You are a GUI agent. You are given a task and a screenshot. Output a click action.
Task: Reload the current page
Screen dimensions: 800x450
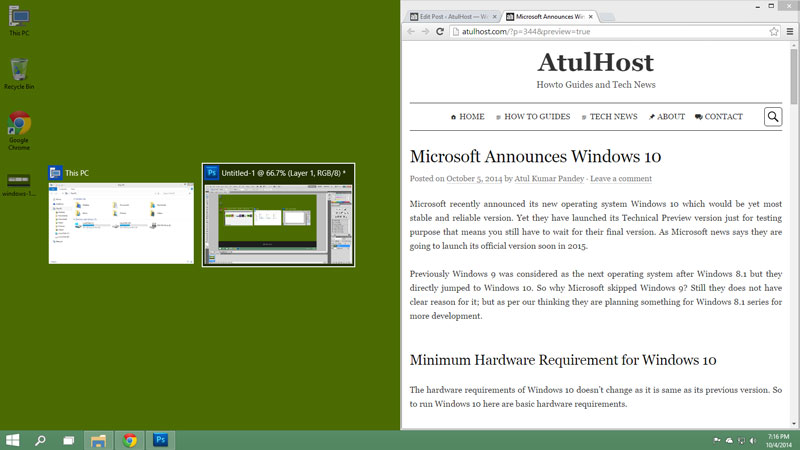(x=440, y=32)
